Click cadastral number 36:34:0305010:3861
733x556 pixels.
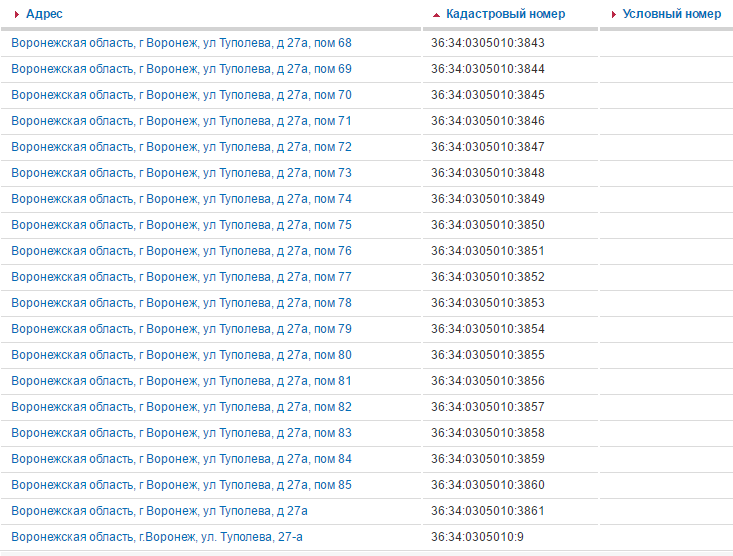click(x=488, y=511)
